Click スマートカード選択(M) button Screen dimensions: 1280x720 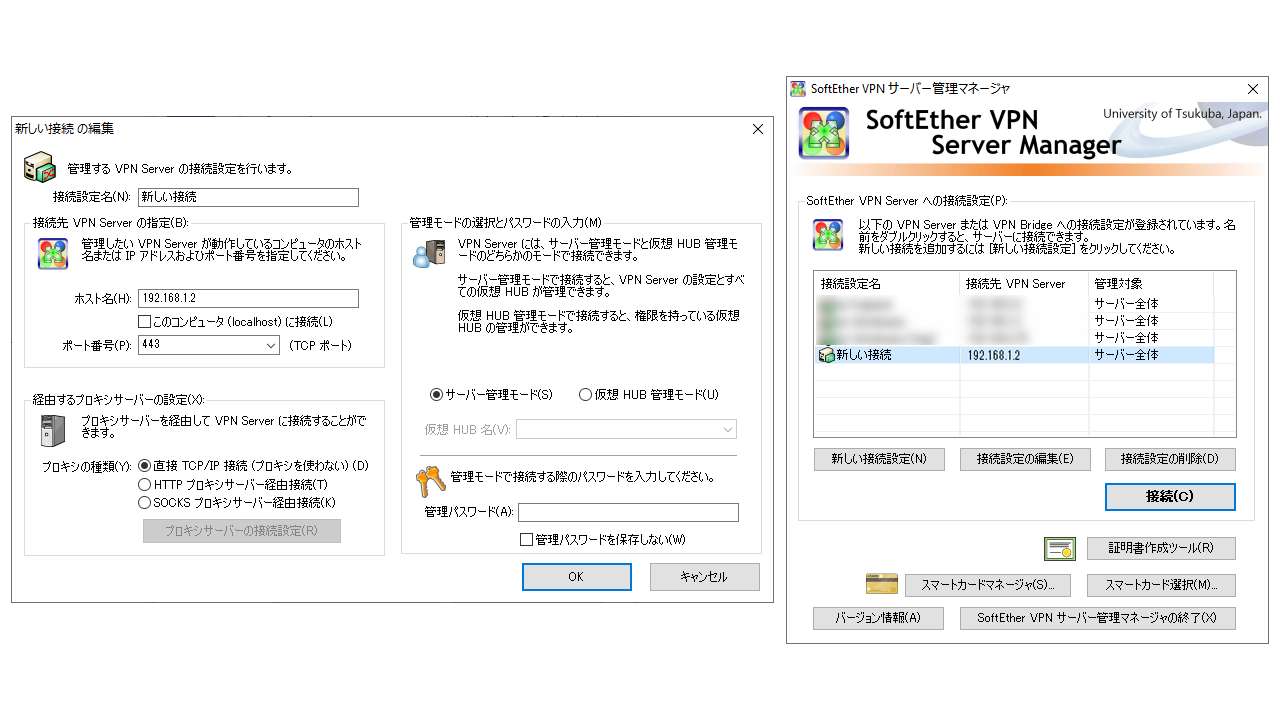click(1161, 585)
